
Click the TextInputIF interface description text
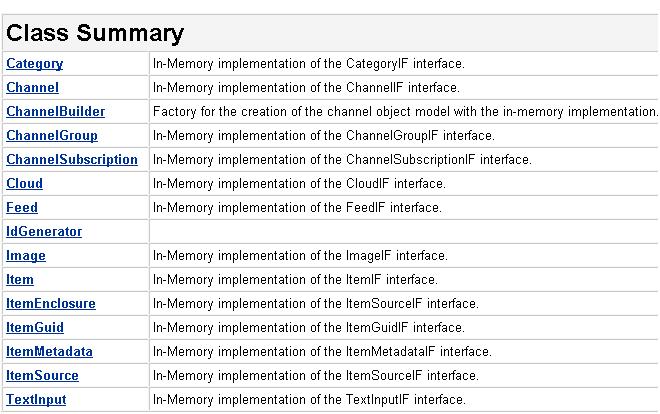(309, 399)
